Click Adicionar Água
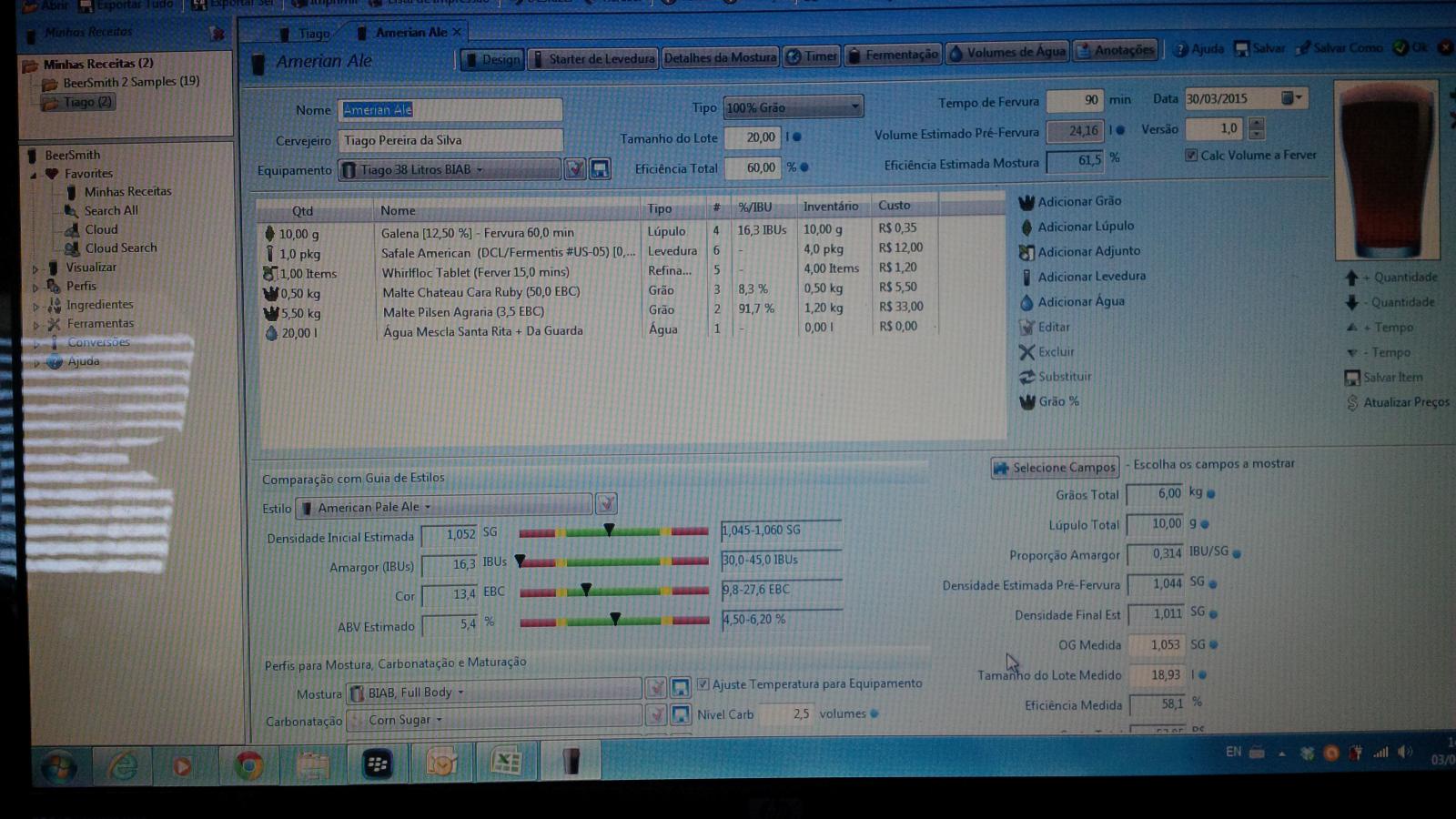The width and height of the screenshot is (1456, 819). click(x=1072, y=301)
